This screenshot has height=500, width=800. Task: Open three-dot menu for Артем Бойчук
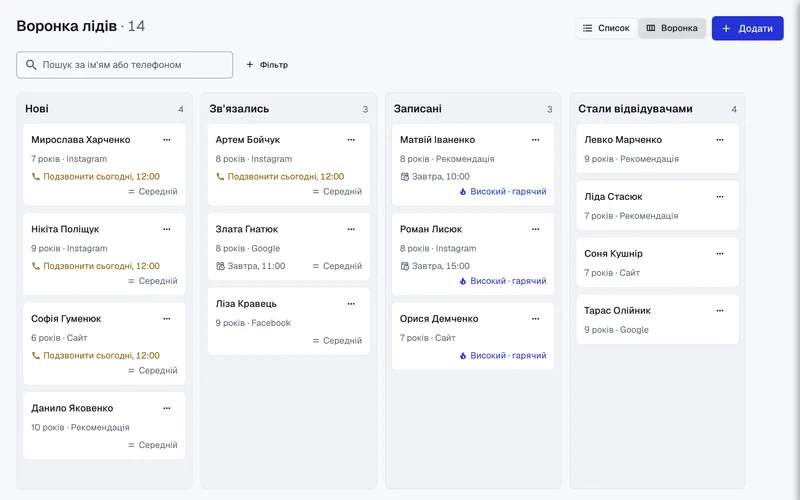(351, 140)
